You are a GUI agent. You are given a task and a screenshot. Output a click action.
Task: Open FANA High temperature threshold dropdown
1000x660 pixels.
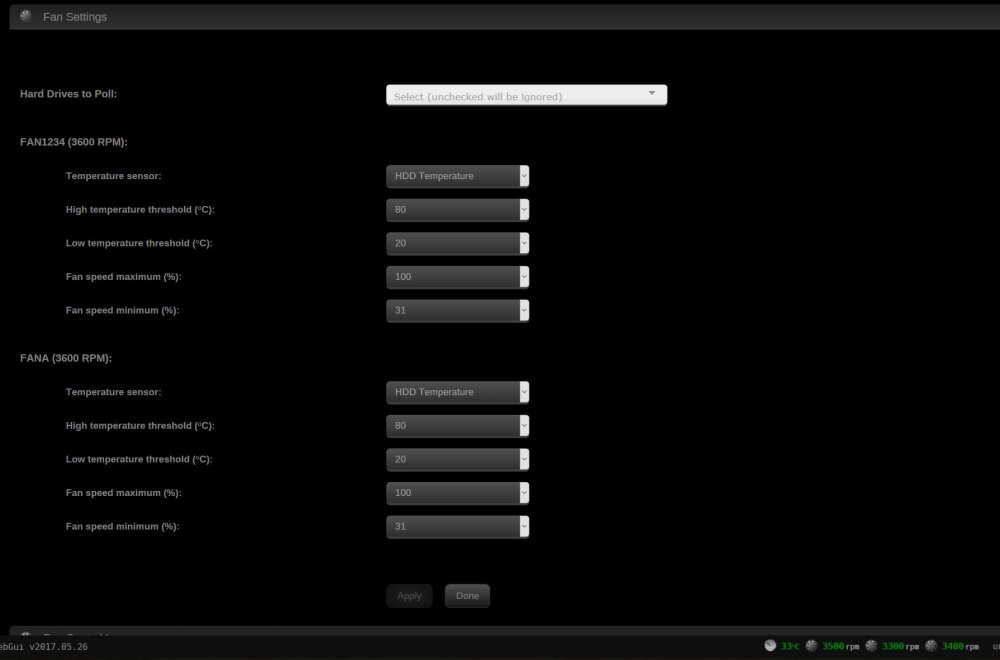point(457,426)
